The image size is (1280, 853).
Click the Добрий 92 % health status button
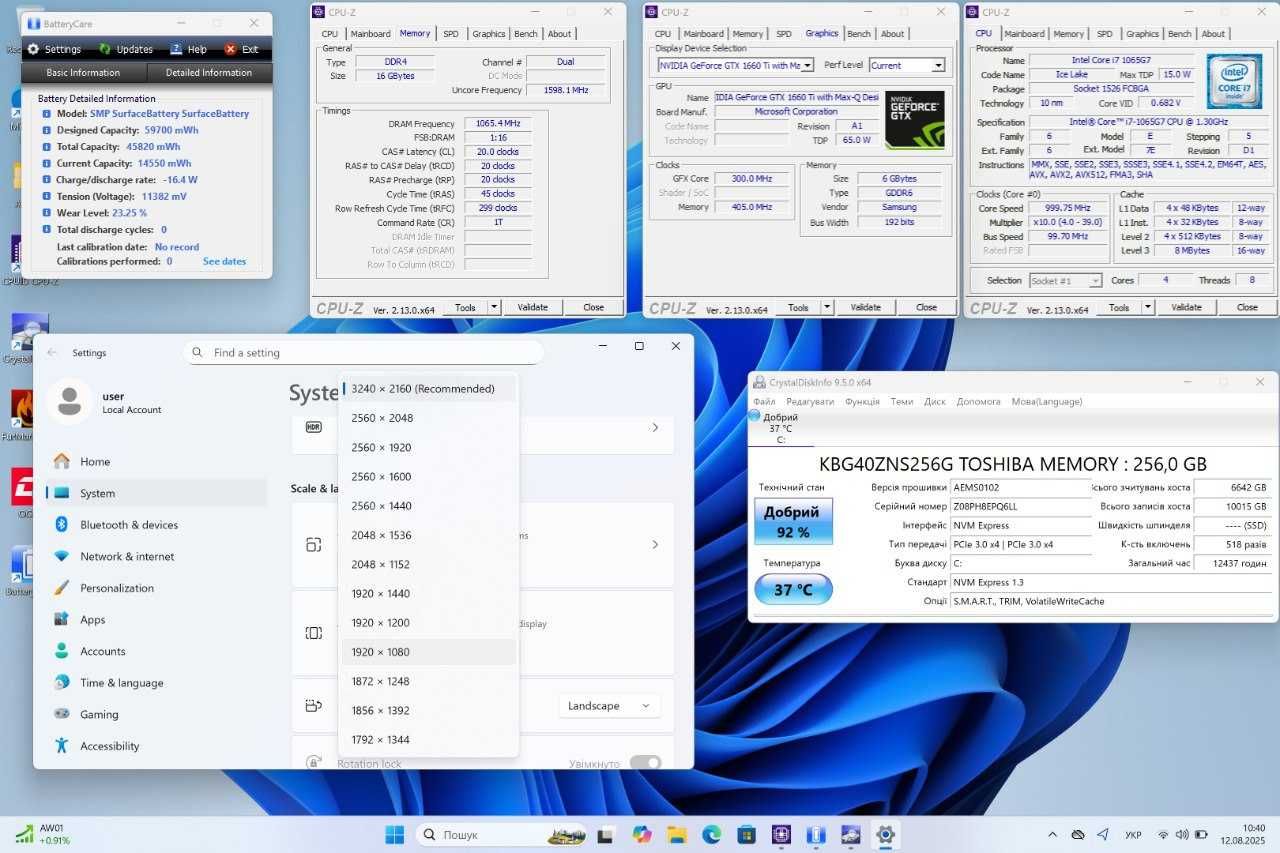793,521
